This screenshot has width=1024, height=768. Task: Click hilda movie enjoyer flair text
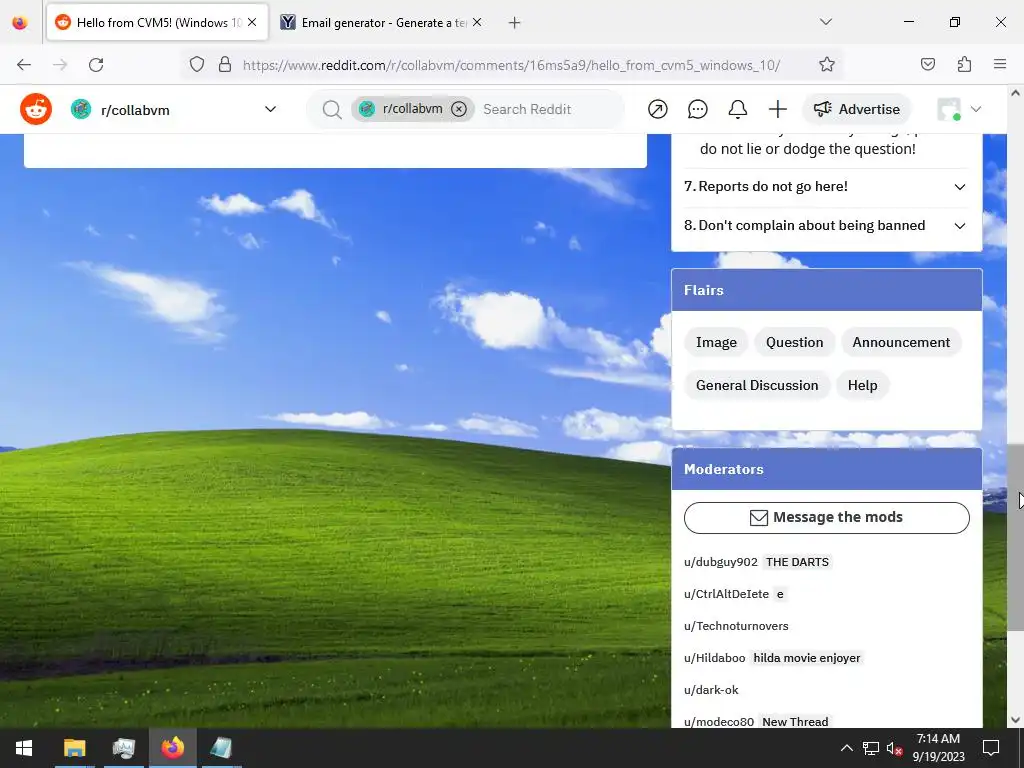807,658
